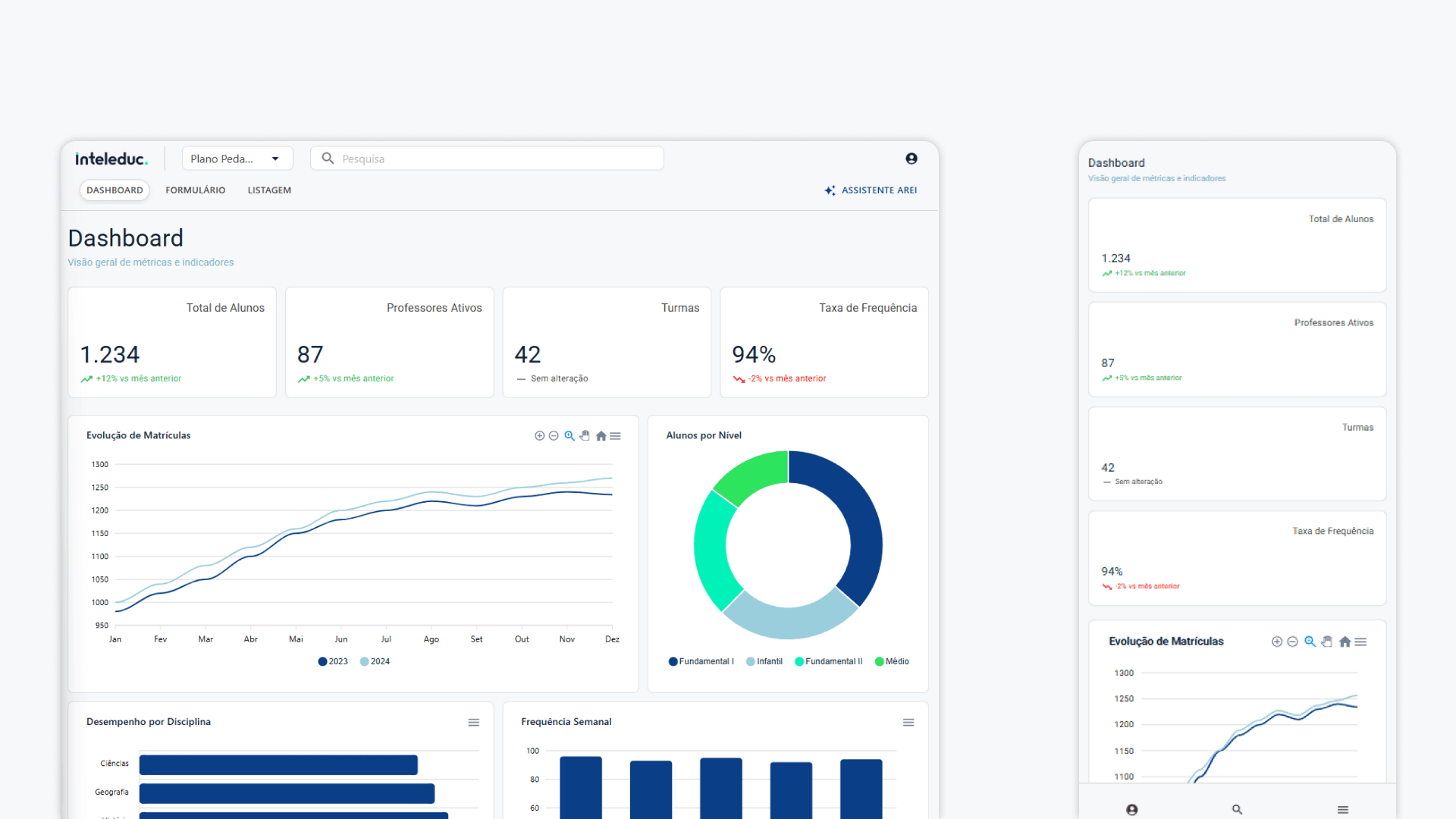Open the Desempenho por Disciplina chart menu

(474, 723)
